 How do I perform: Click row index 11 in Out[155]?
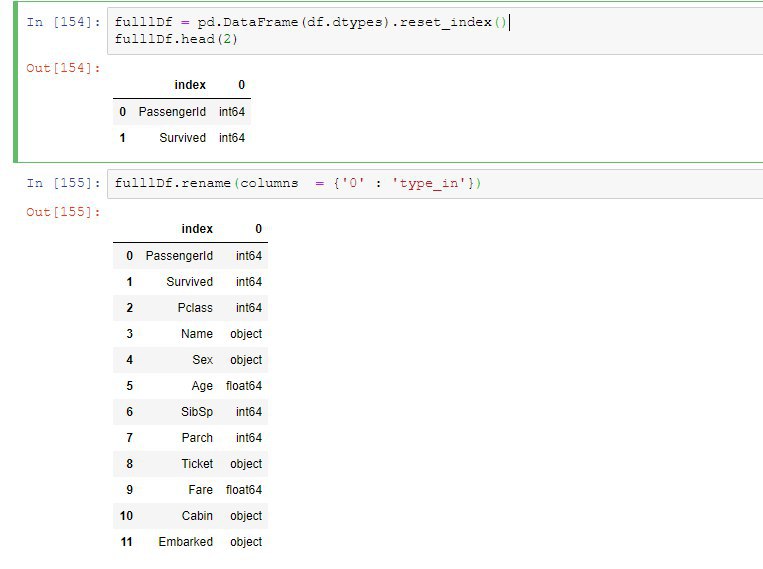[x=126, y=542]
